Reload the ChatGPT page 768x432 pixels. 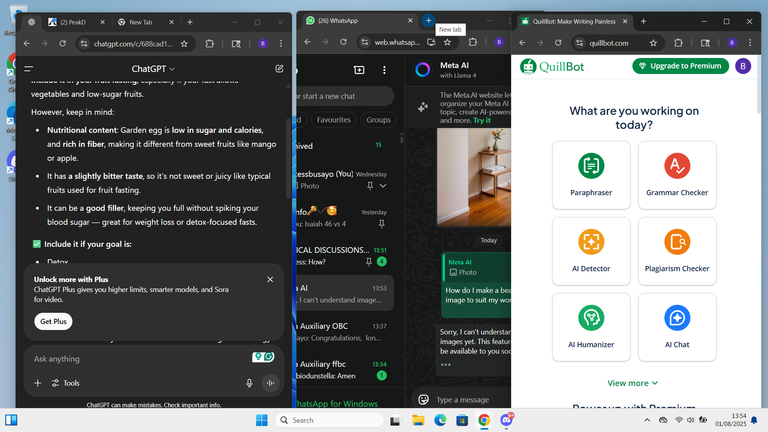(63, 44)
